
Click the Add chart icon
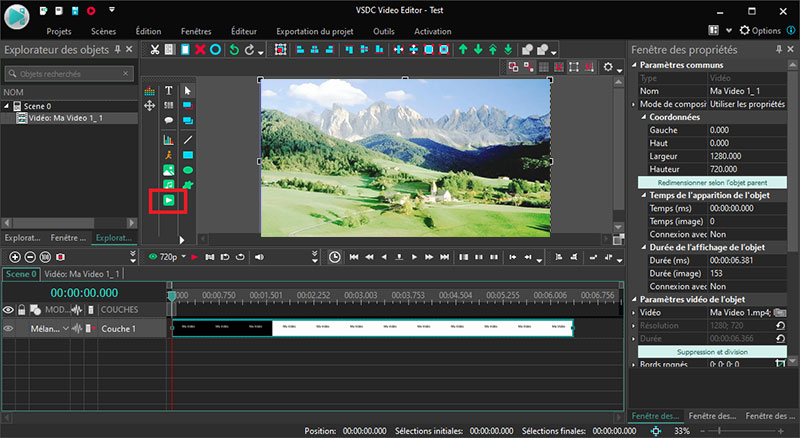pyautogui.click(x=168, y=139)
